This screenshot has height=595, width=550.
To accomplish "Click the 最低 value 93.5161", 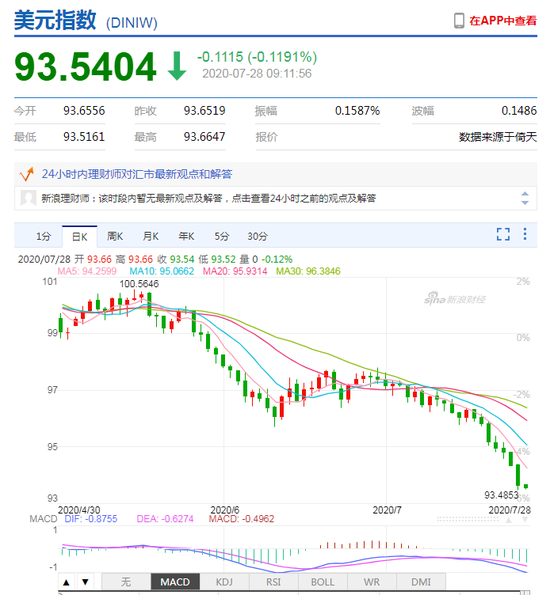I will point(84,137).
